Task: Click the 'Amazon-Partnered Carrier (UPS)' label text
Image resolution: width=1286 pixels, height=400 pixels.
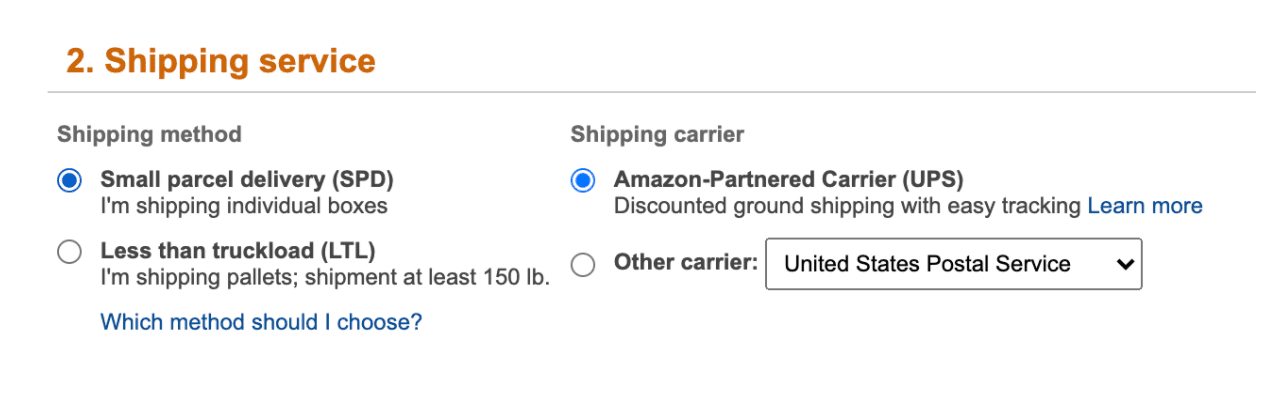Action: (788, 180)
